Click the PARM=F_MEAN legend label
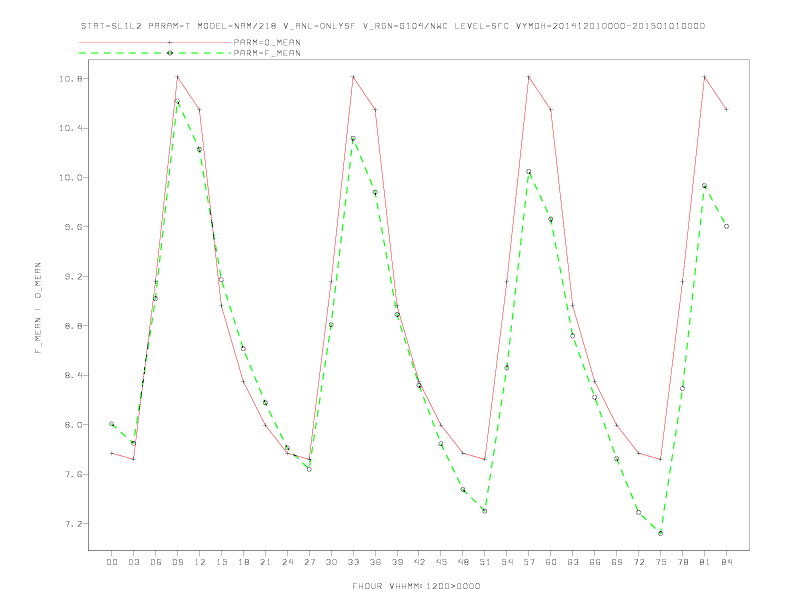 [x=267, y=53]
